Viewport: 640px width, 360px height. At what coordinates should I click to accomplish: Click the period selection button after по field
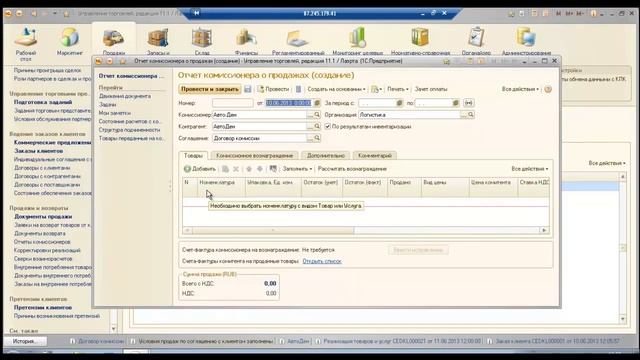(469, 103)
